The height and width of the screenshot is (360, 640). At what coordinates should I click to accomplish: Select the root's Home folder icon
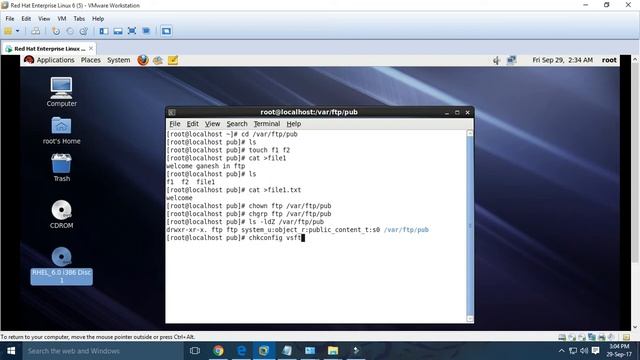(x=62, y=131)
